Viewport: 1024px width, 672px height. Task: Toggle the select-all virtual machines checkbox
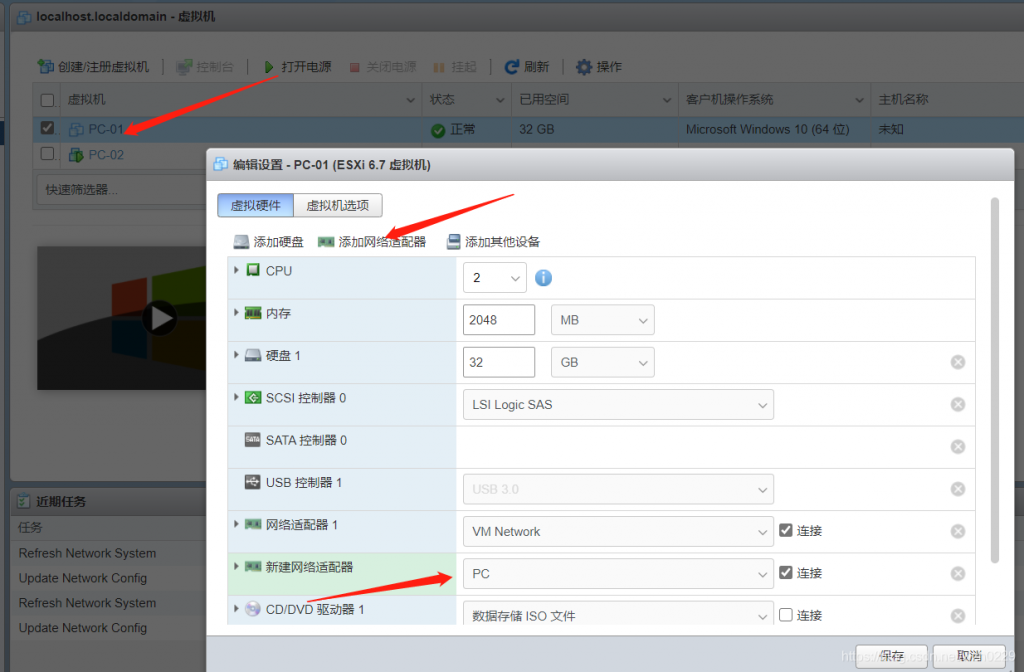pyautogui.click(x=48, y=100)
